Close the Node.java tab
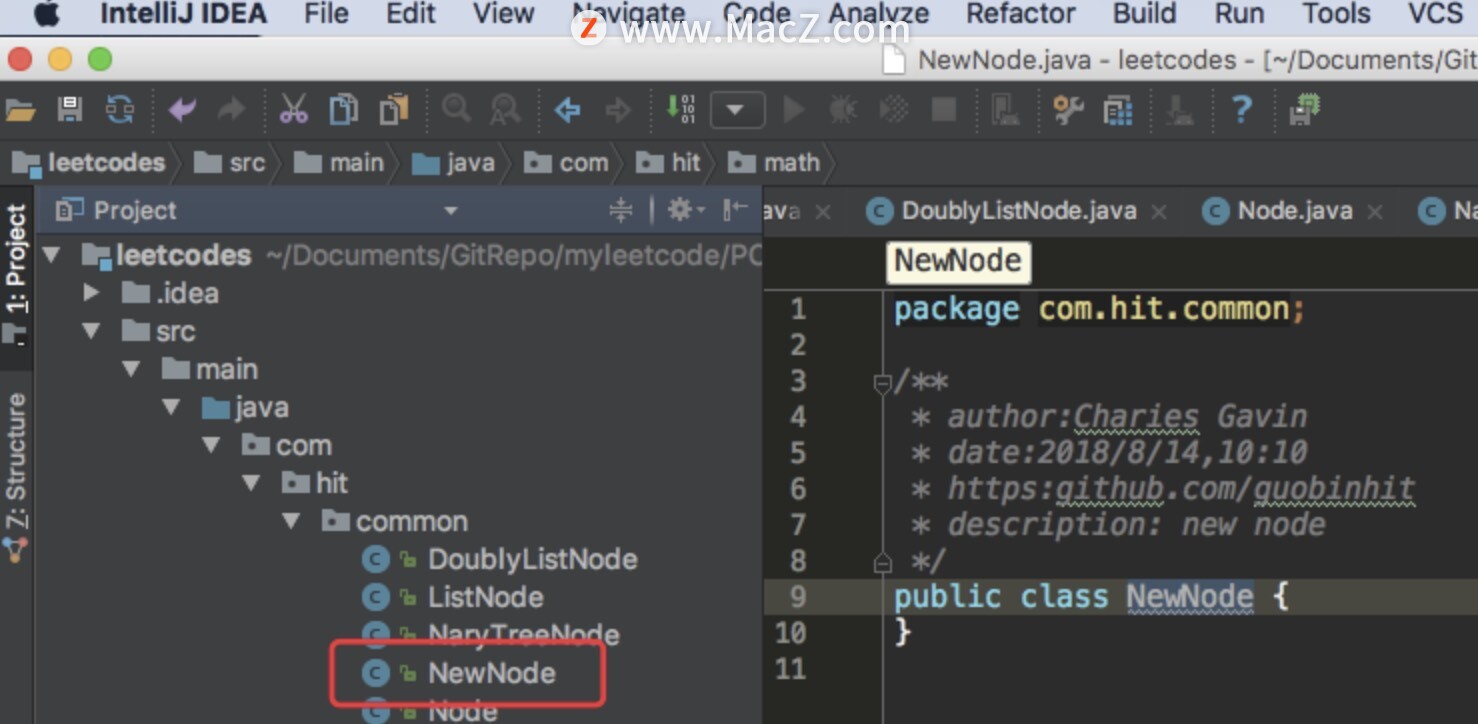 [1375, 212]
